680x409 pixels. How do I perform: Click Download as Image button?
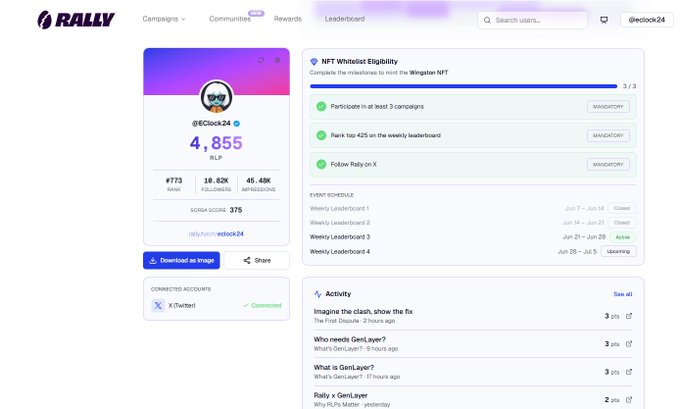[x=181, y=260]
